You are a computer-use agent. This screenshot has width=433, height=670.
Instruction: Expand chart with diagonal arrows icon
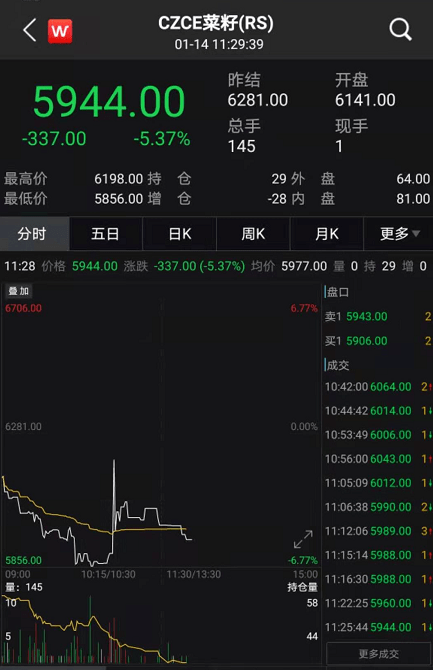303,539
